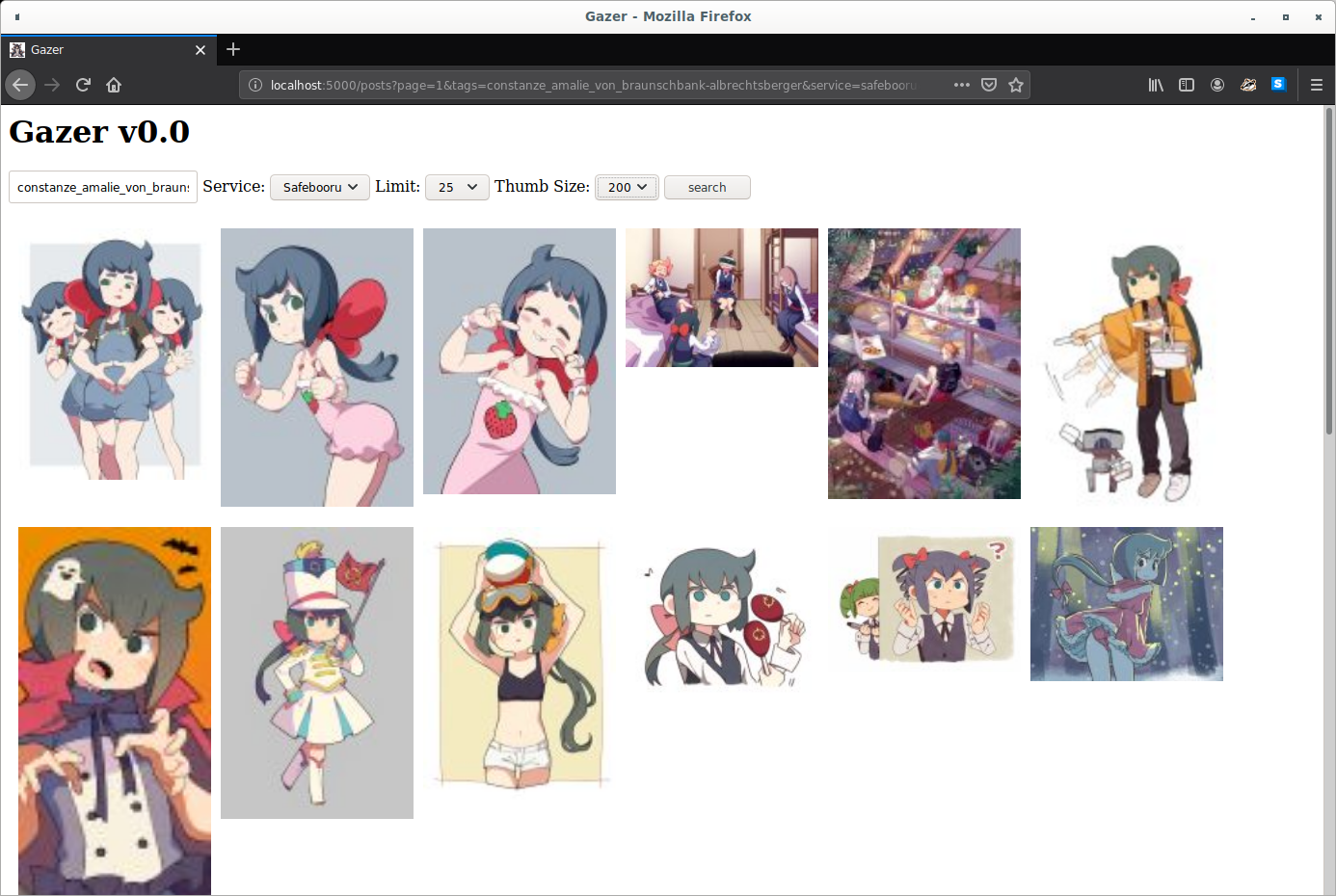Viewport: 1336px width, 896px height.
Task: Click the browser forward arrow
Action: [52, 85]
